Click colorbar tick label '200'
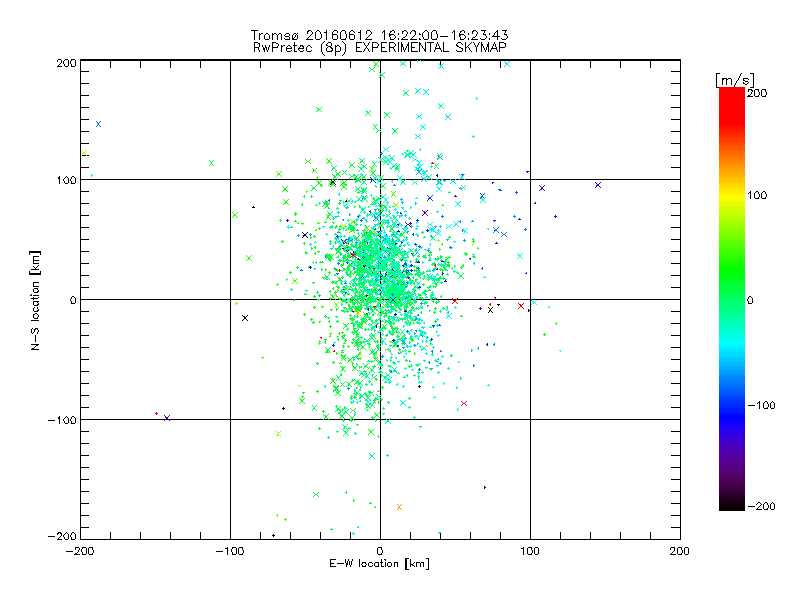This screenshot has height=600, width=800. pos(757,93)
